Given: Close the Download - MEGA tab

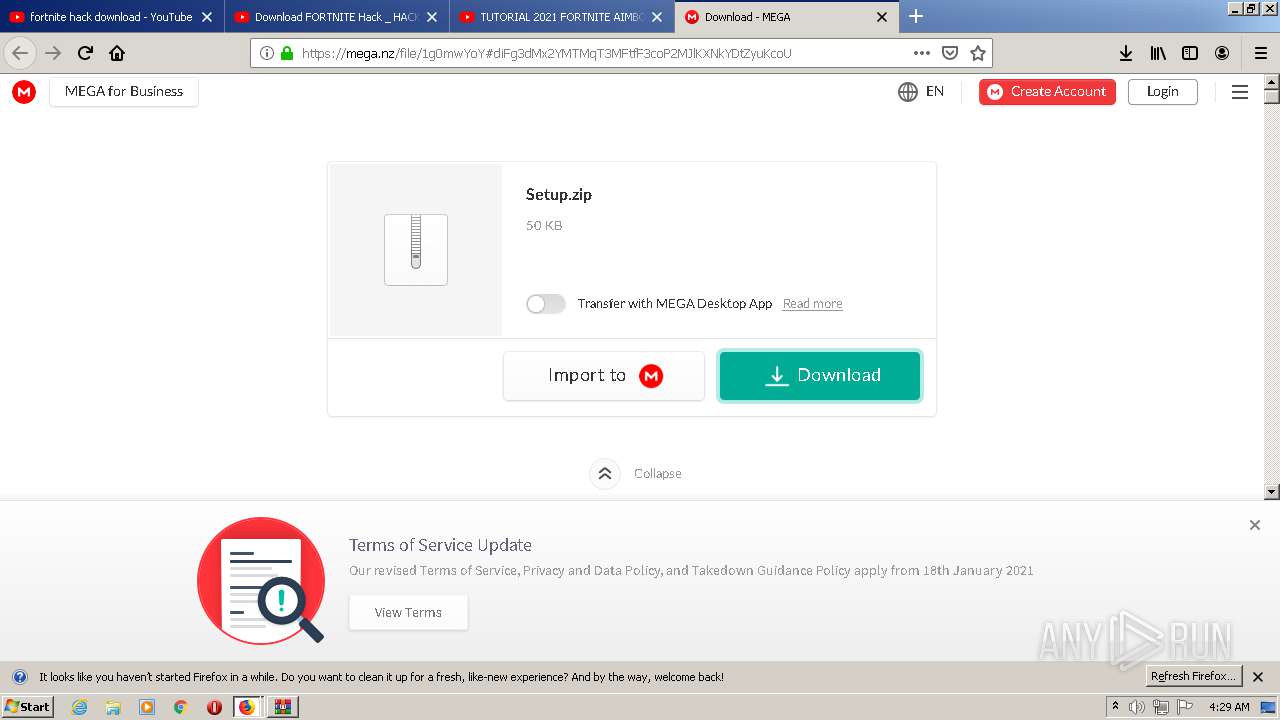Looking at the screenshot, I should click(x=882, y=17).
